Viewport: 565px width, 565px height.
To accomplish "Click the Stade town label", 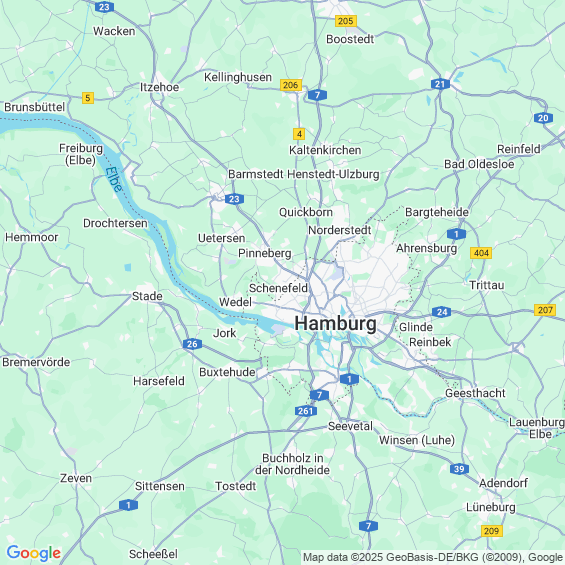I will (x=147, y=296).
